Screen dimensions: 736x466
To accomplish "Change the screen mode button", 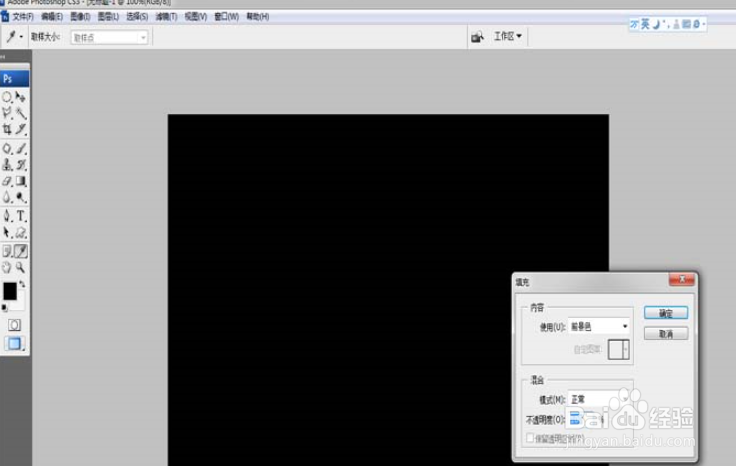I will coord(14,344).
